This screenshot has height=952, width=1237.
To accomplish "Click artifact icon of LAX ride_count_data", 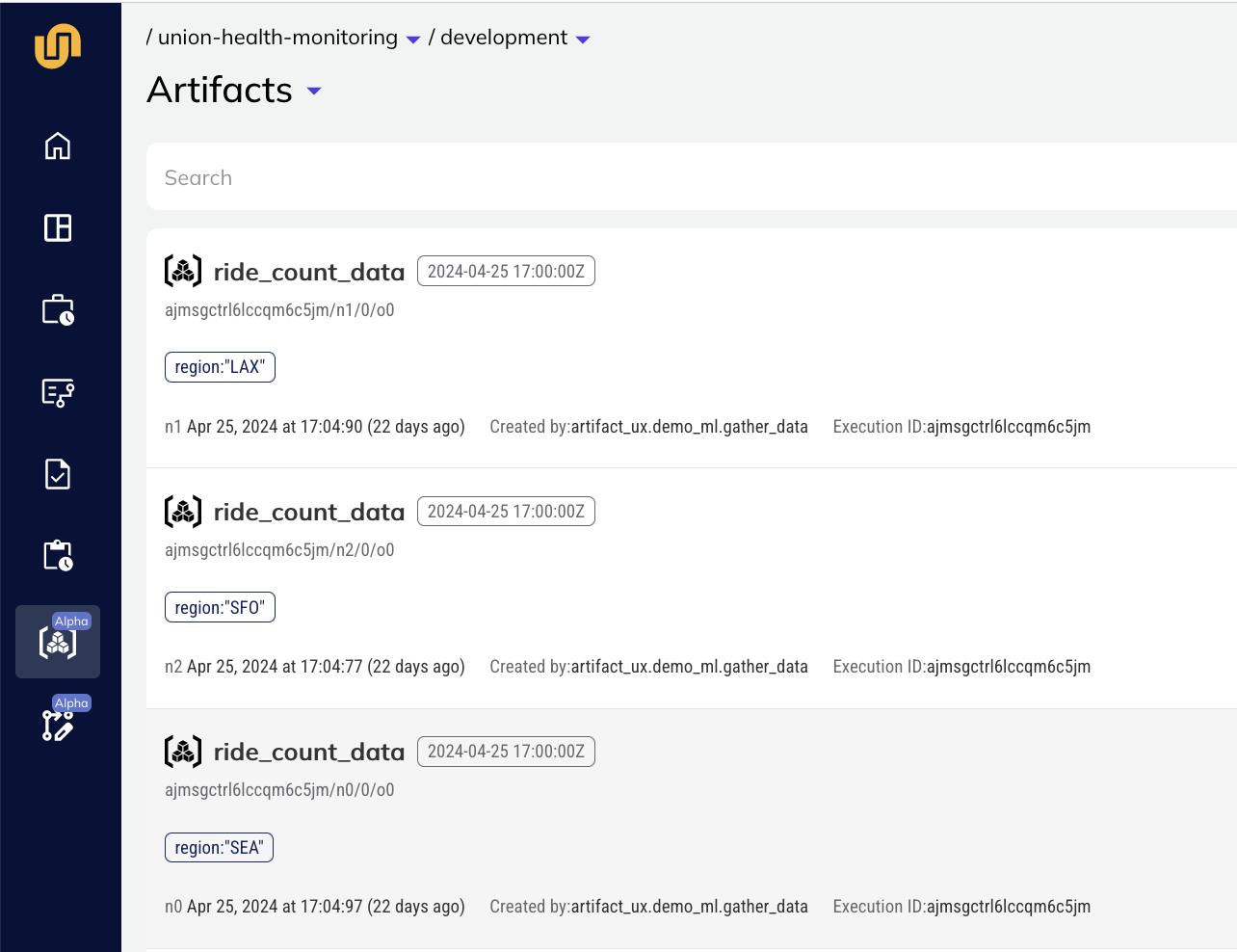I will 183,271.
